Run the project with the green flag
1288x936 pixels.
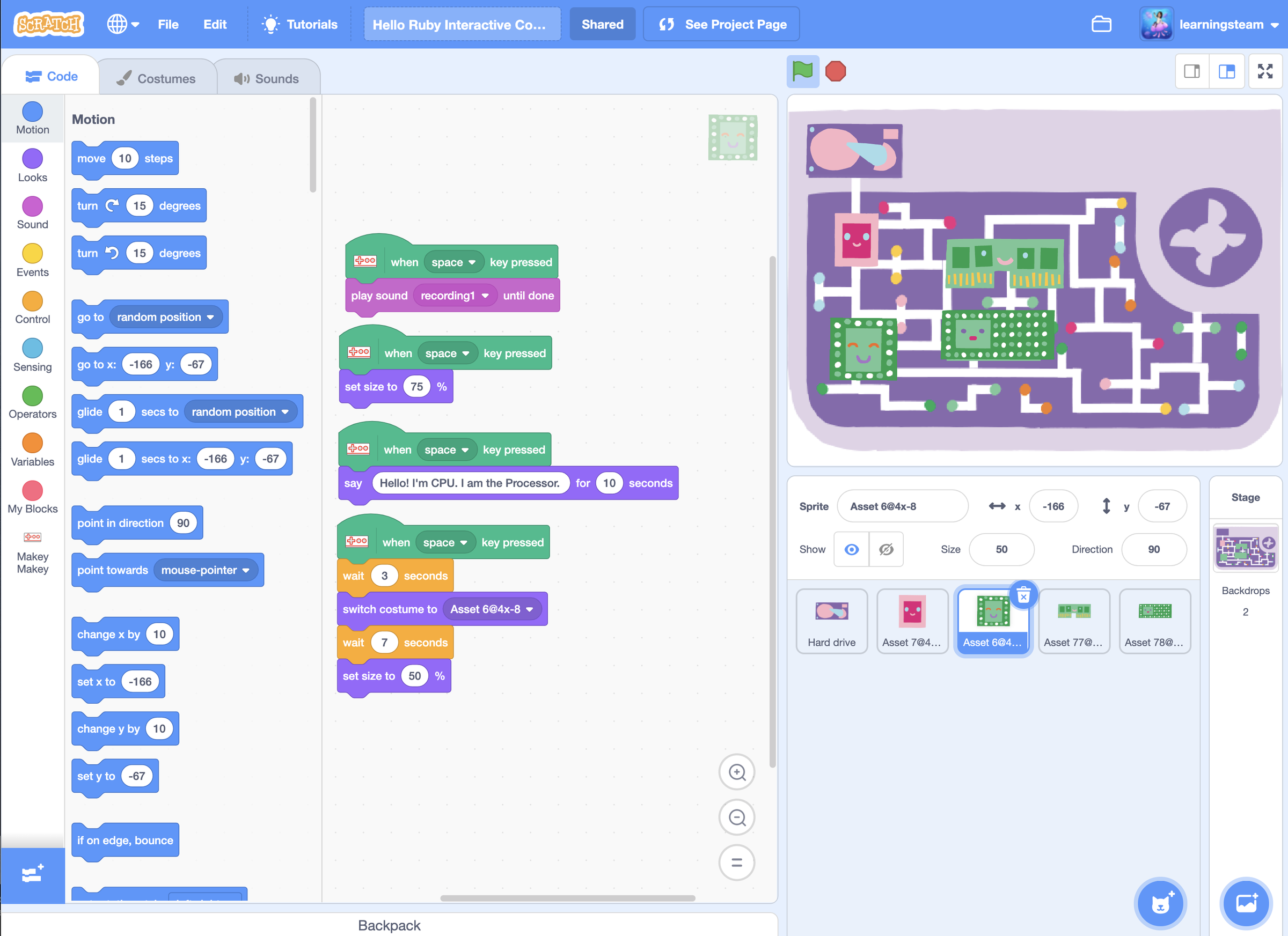(803, 71)
